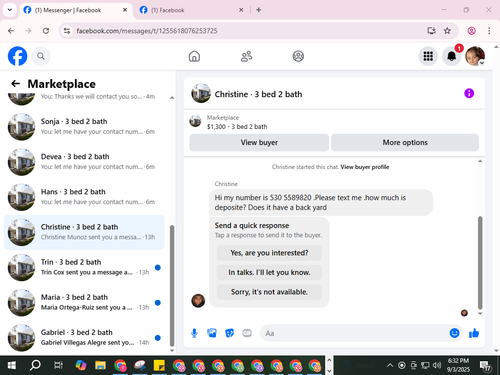Open Task View on taskbar
Viewport: 500px width, 375px height.
coord(58,366)
